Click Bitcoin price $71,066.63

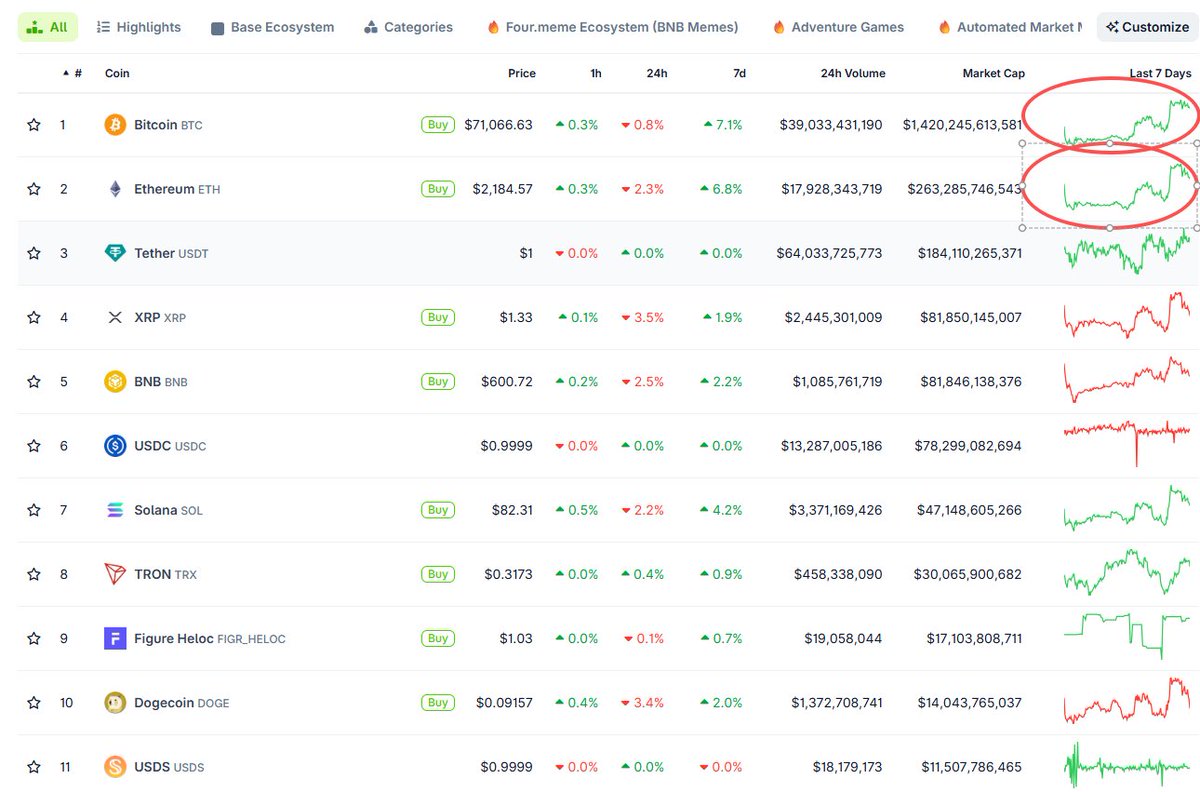pos(498,125)
